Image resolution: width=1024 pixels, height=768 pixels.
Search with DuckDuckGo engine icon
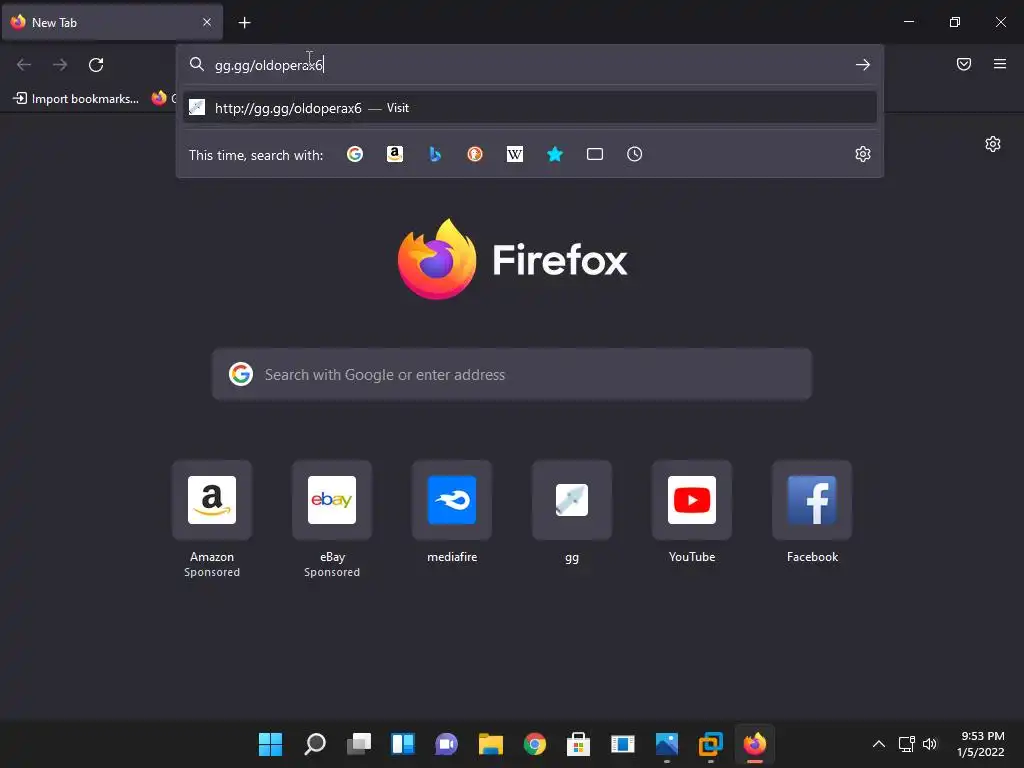pos(475,154)
